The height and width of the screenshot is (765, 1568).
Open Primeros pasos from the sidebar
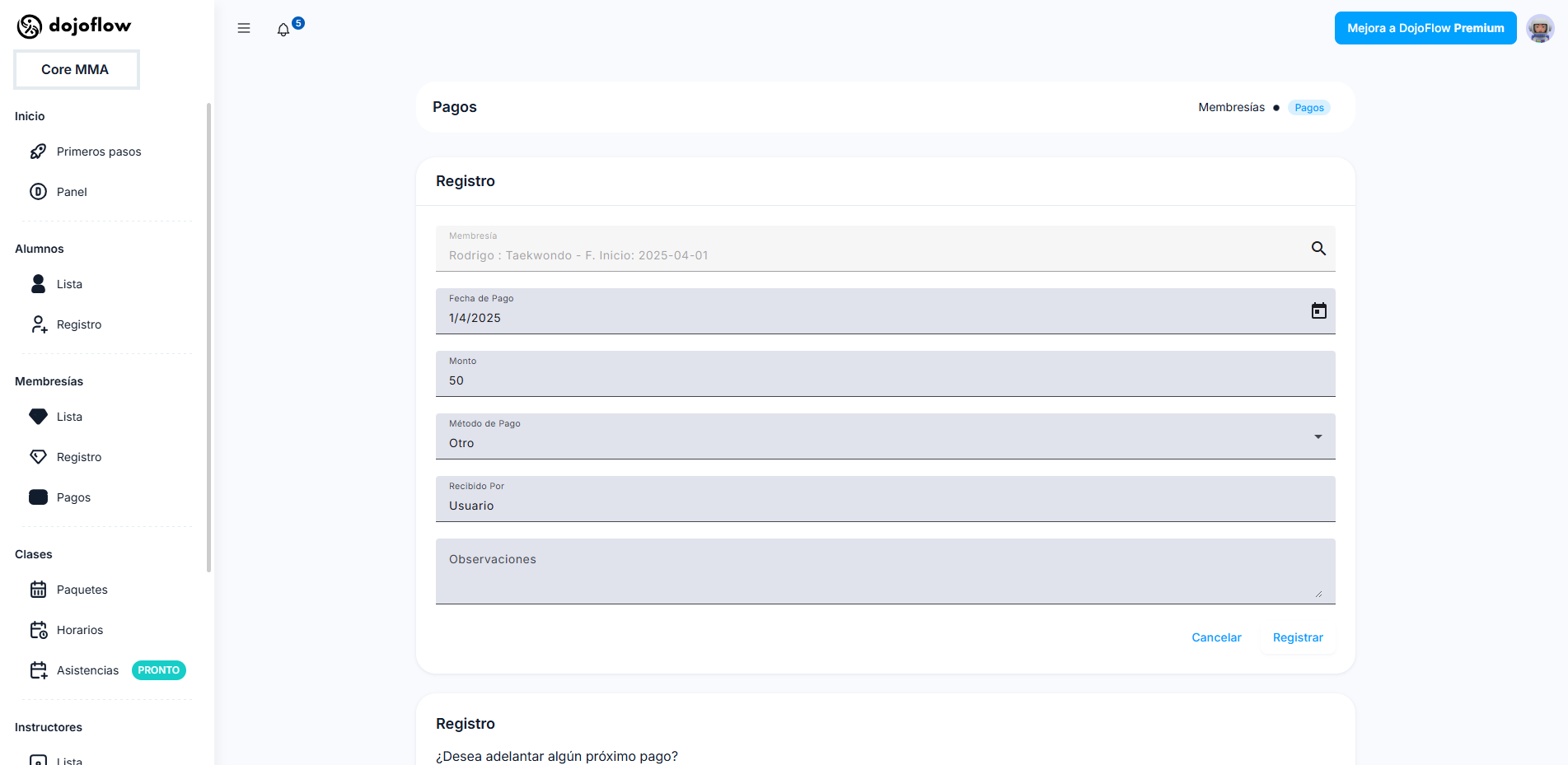(x=98, y=152)
